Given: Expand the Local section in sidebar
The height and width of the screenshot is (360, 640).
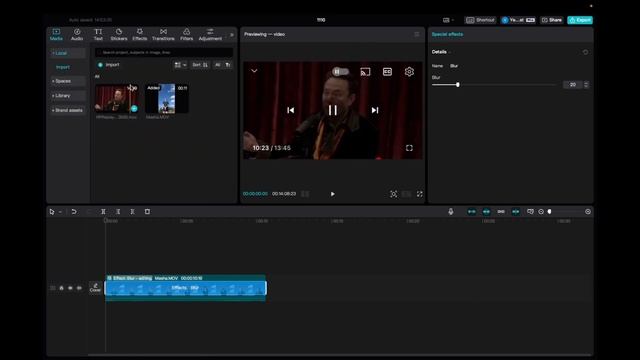Looking at the screenshot, I should point(68,53).
